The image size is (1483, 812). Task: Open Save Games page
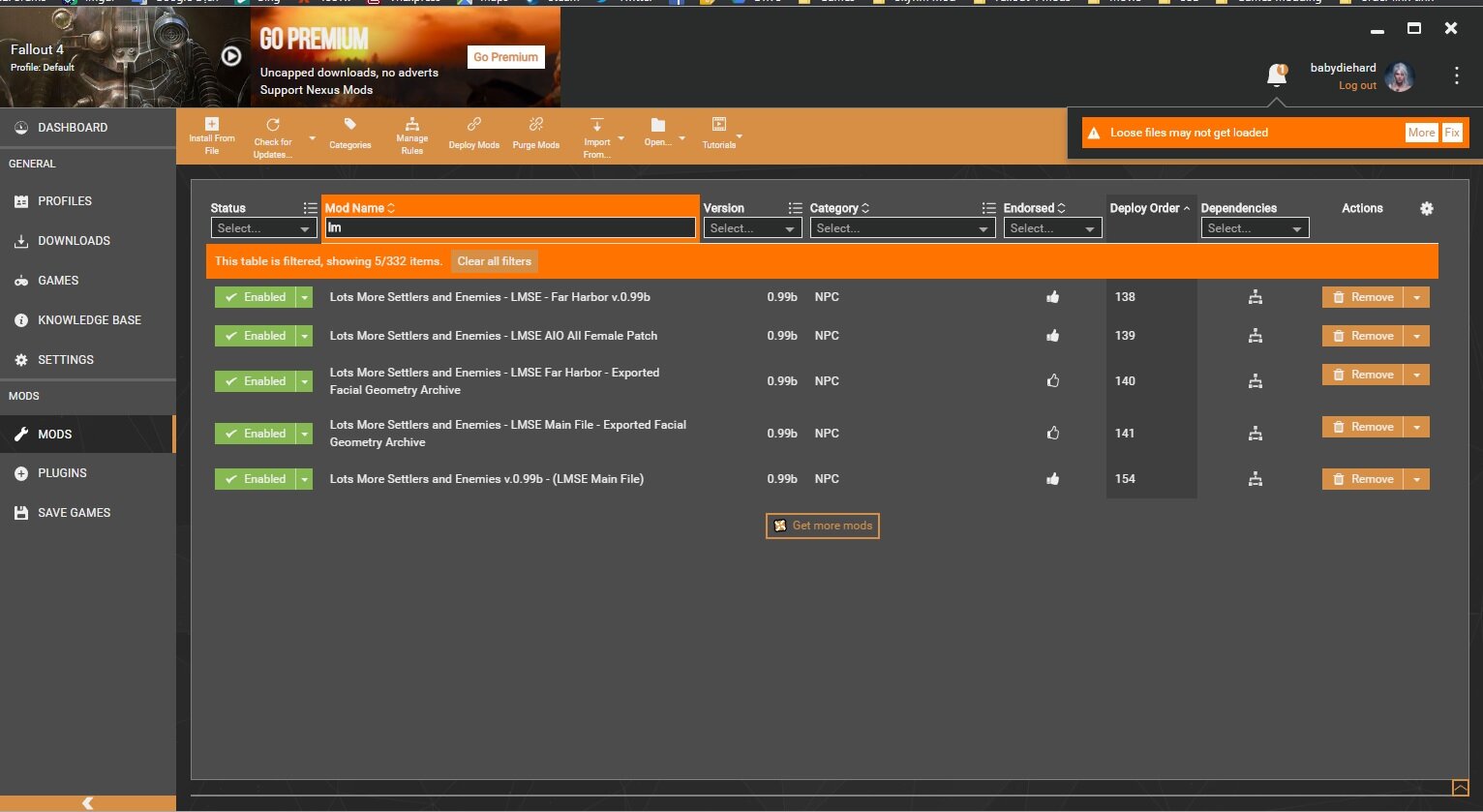pos(88,513)
